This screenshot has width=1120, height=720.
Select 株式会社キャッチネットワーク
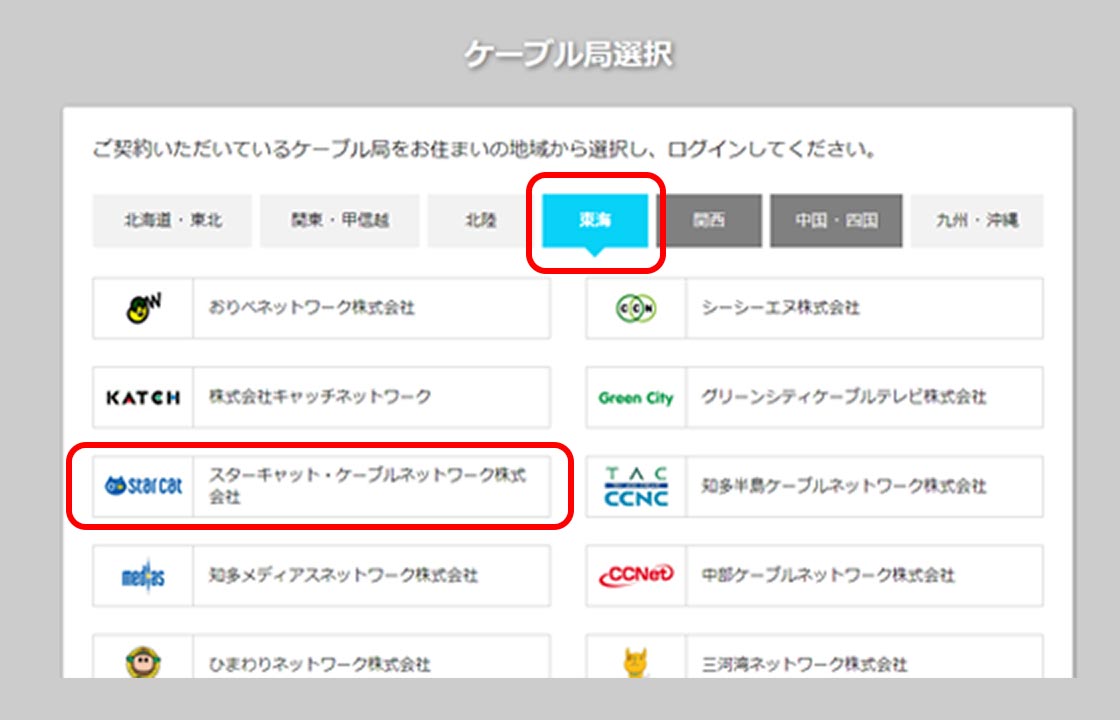point(321,398)
